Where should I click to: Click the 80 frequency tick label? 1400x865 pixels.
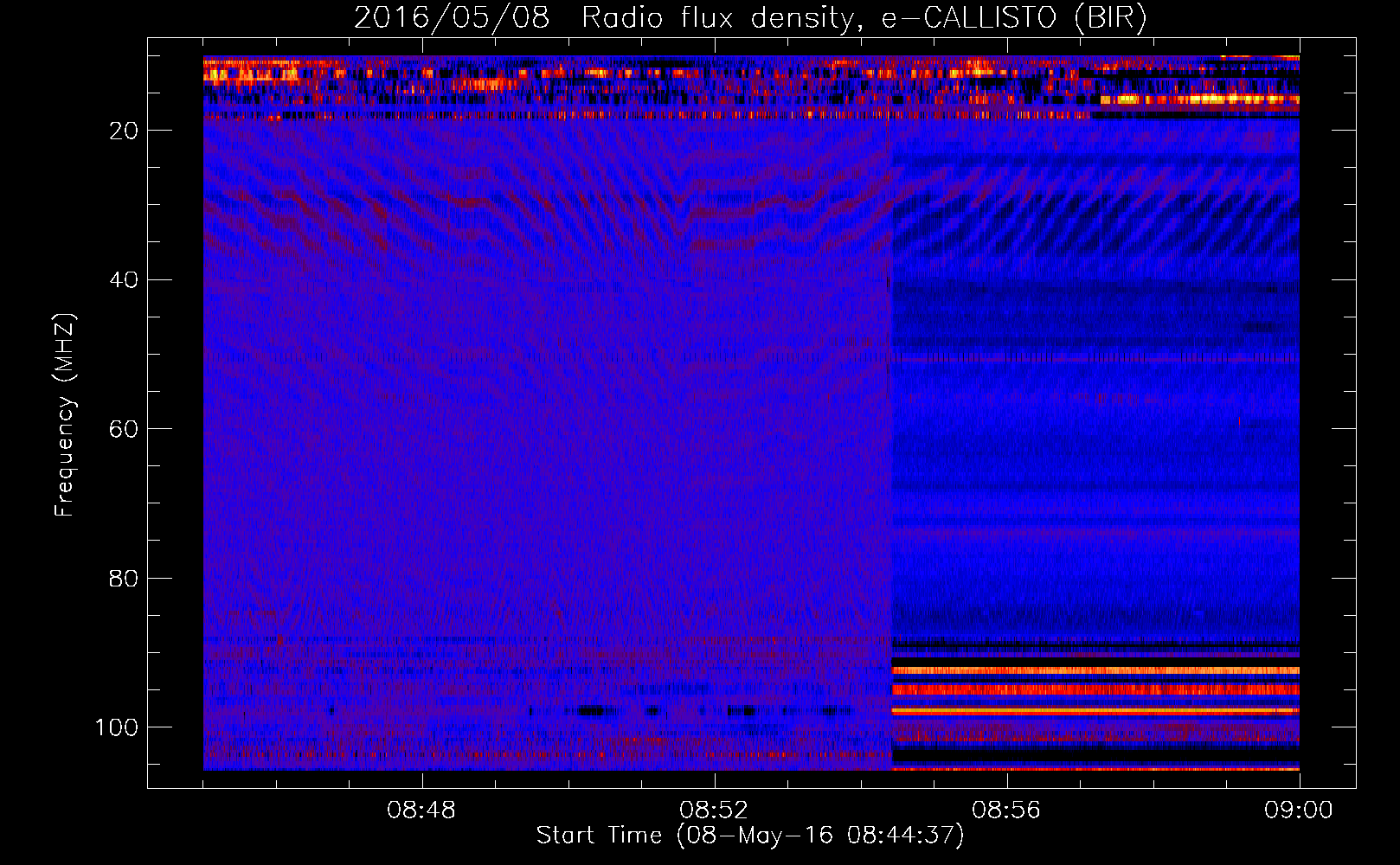[124, 579]
